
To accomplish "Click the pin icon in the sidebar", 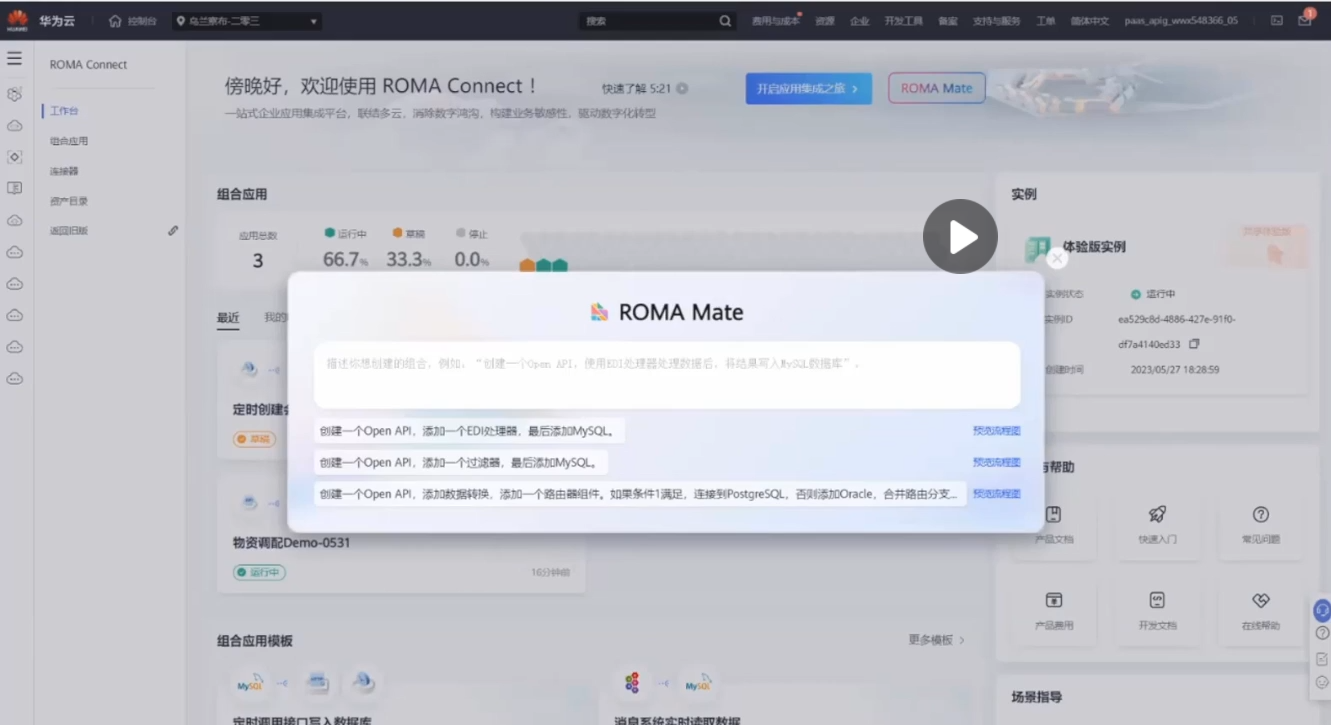I will coord(173,231).
